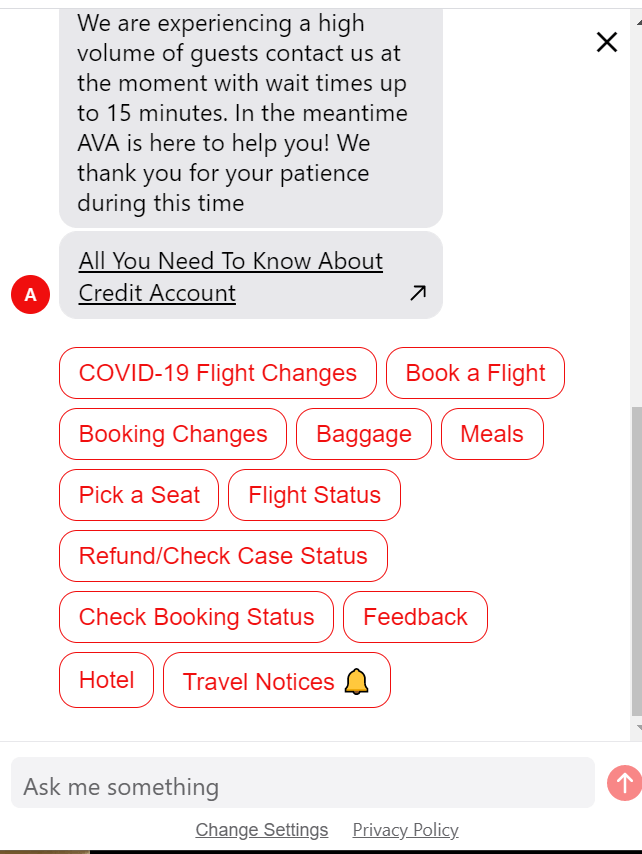Screen dimensions: 642x854
Task: Select the Hotel quick reply
Action: 106,679
